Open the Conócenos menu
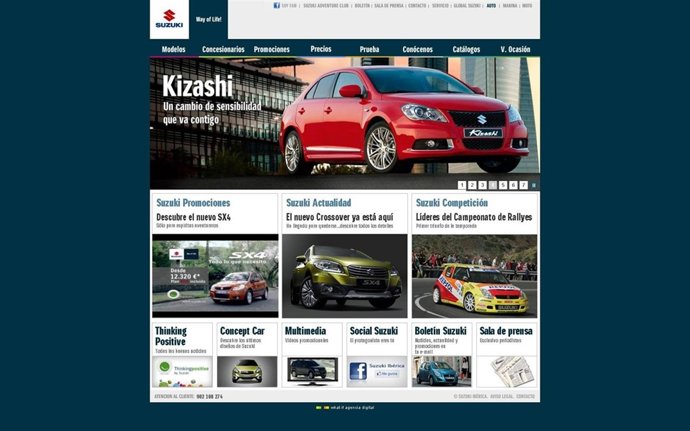Screen dimensions: 690x431 (418, 49)
